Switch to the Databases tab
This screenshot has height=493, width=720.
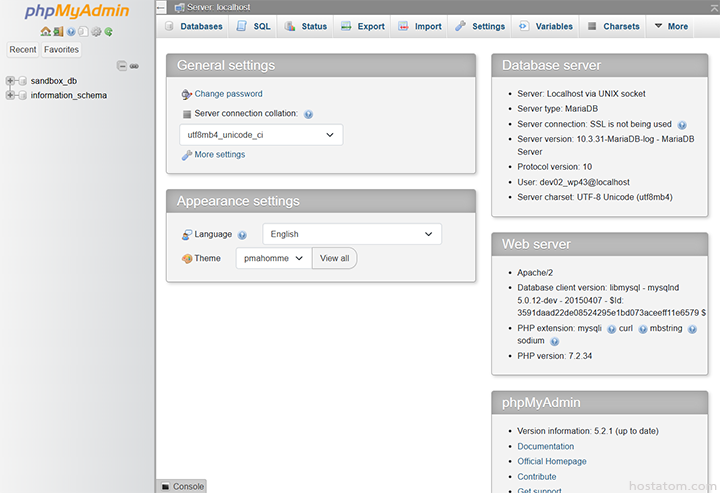tap(193, 26)
